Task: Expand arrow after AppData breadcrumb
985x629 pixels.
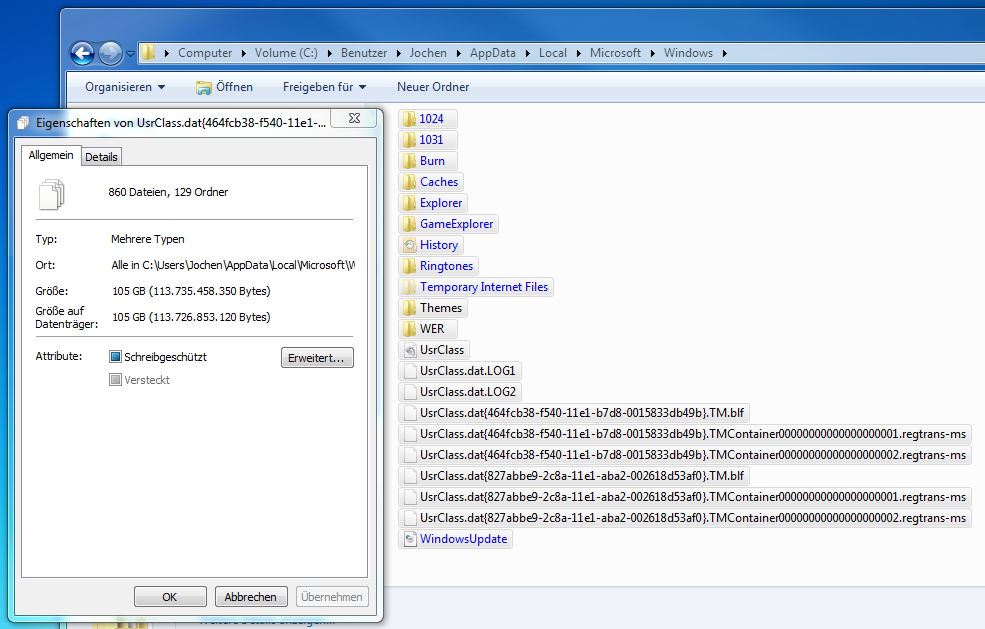Action: [x=527, y=53]
